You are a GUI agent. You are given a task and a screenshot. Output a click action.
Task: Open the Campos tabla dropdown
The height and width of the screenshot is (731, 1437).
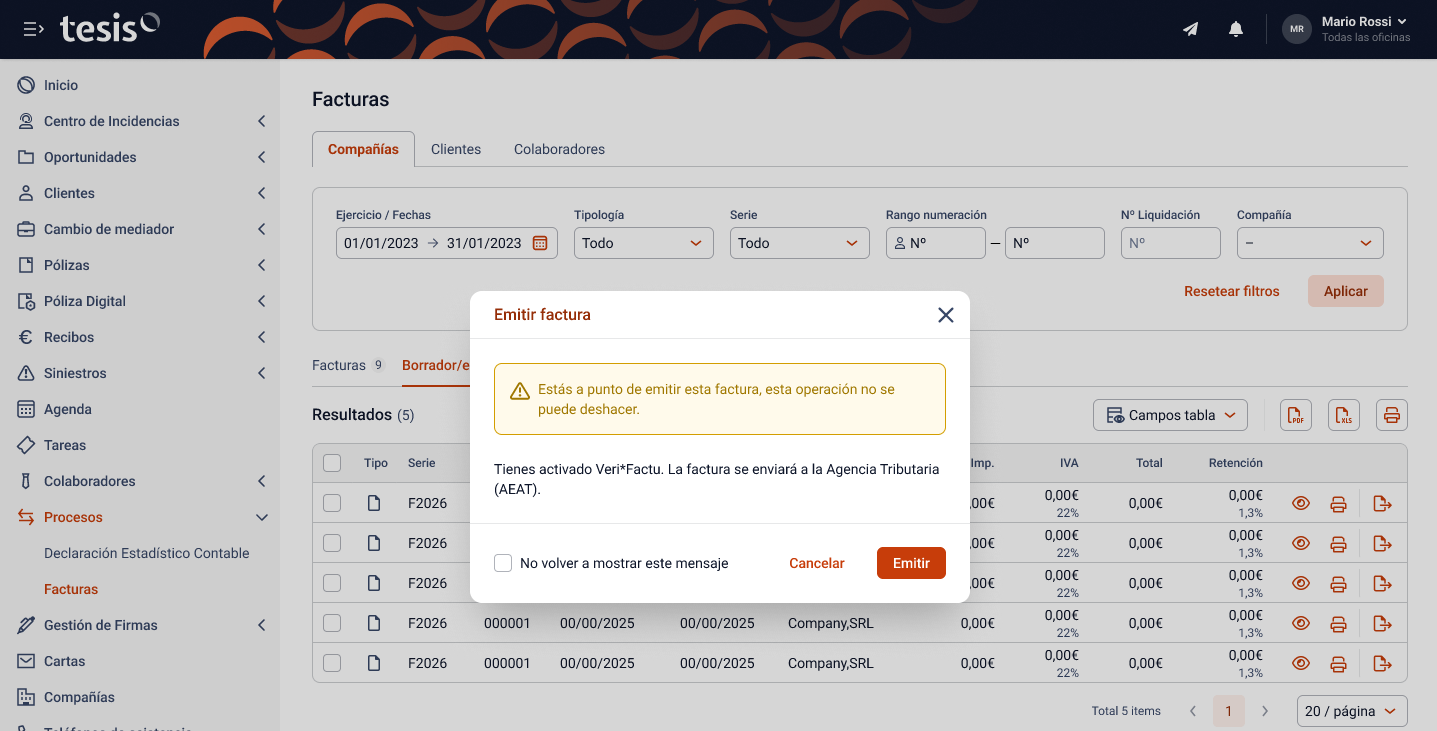point(1170,415)
